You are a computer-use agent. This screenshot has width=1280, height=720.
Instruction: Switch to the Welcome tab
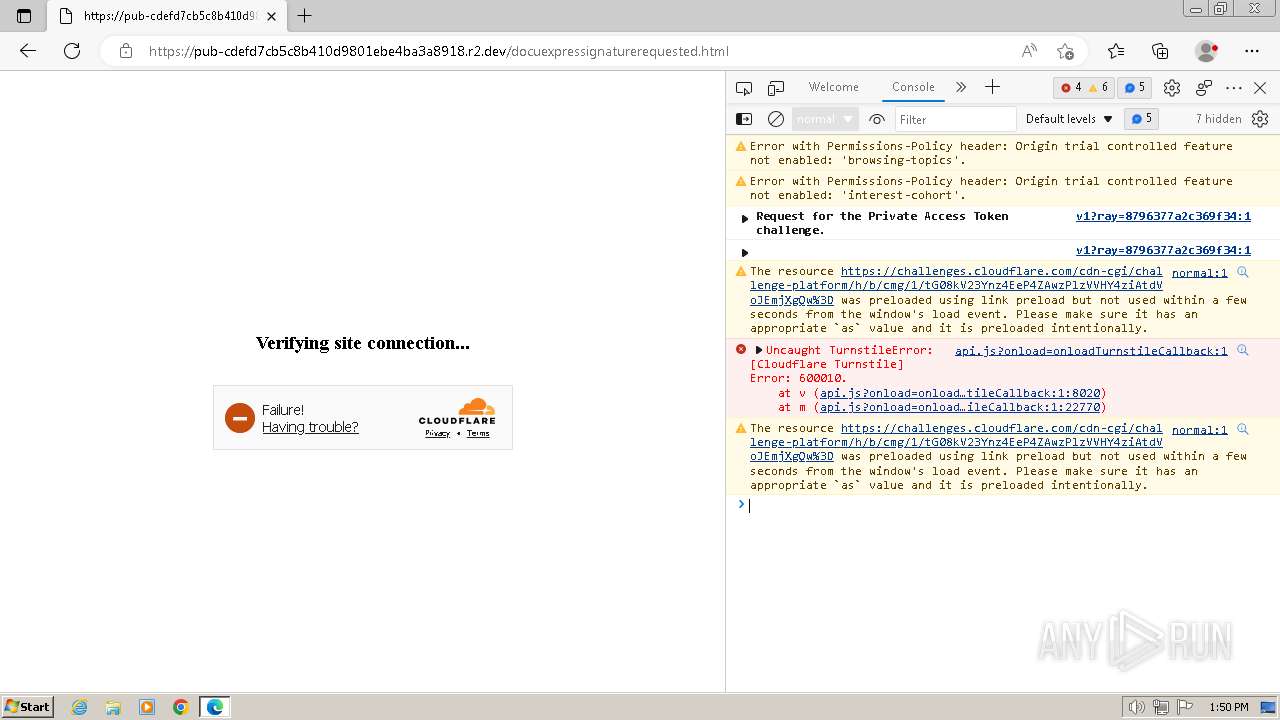point(833,87)
